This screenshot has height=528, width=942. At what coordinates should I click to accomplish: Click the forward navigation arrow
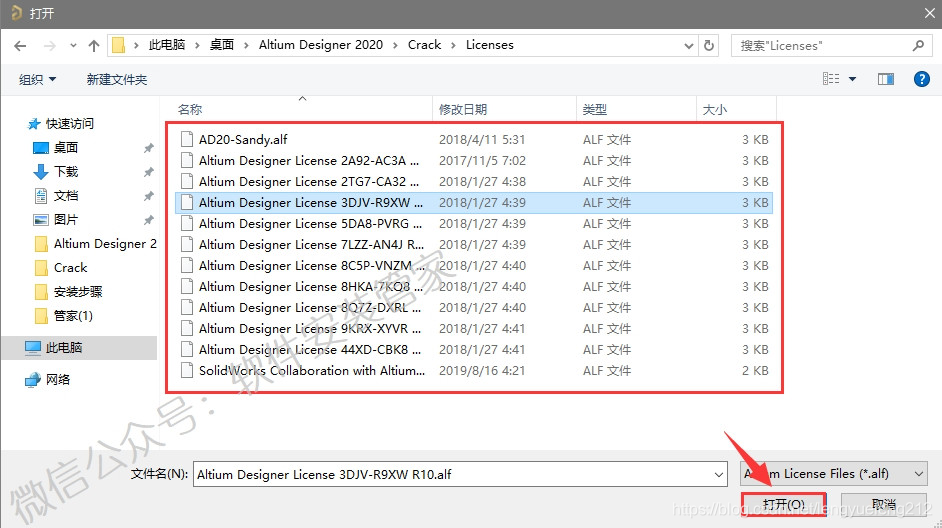coord(50,46)
